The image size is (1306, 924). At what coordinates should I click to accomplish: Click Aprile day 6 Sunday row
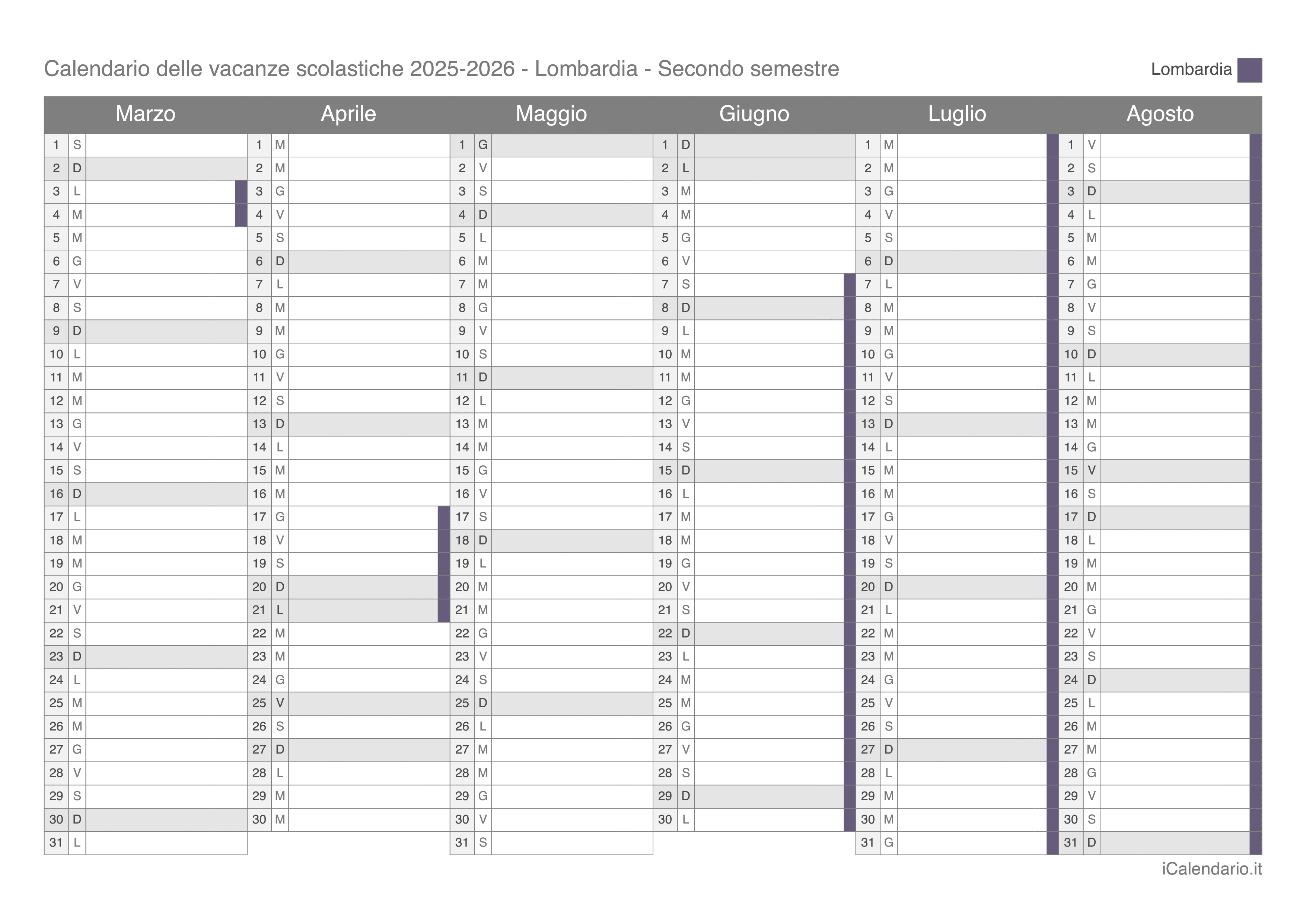click(348, 262)
